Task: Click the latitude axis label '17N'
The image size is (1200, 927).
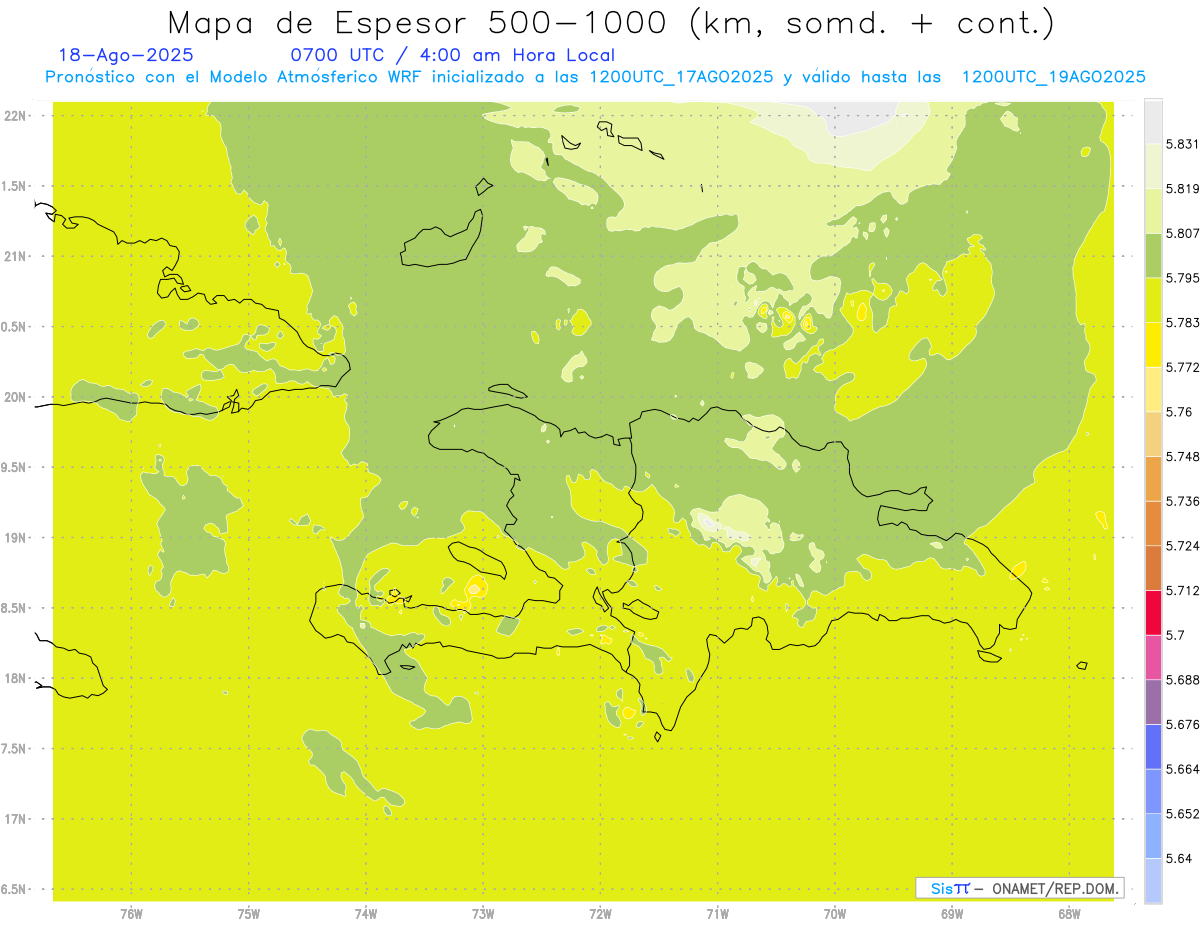Action: (16, 820)
